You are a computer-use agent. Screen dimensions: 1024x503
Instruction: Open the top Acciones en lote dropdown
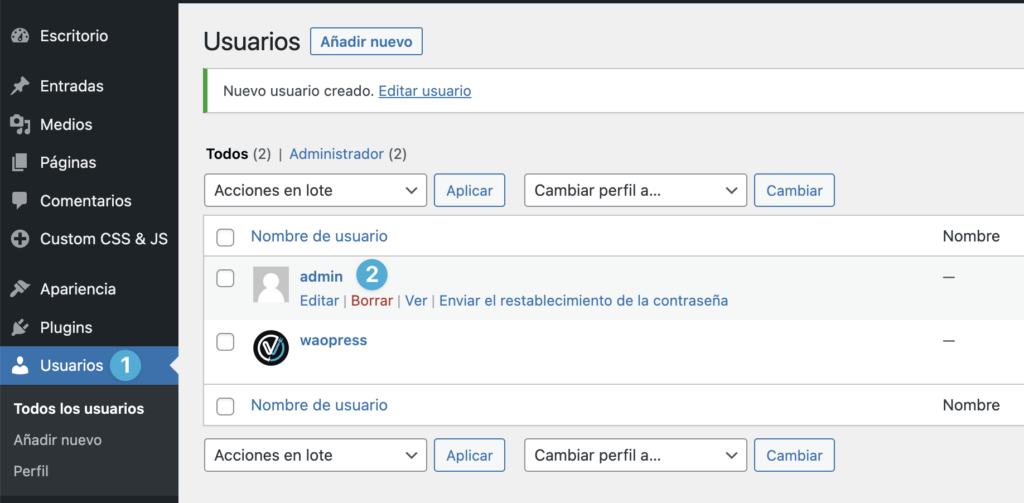(x=315, y=191)
